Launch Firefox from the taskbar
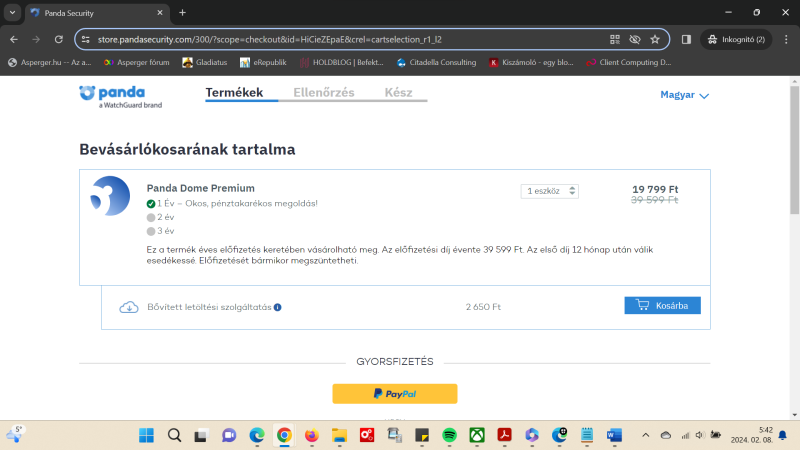Viewport: 800px width, 450px height. (312, 435)
